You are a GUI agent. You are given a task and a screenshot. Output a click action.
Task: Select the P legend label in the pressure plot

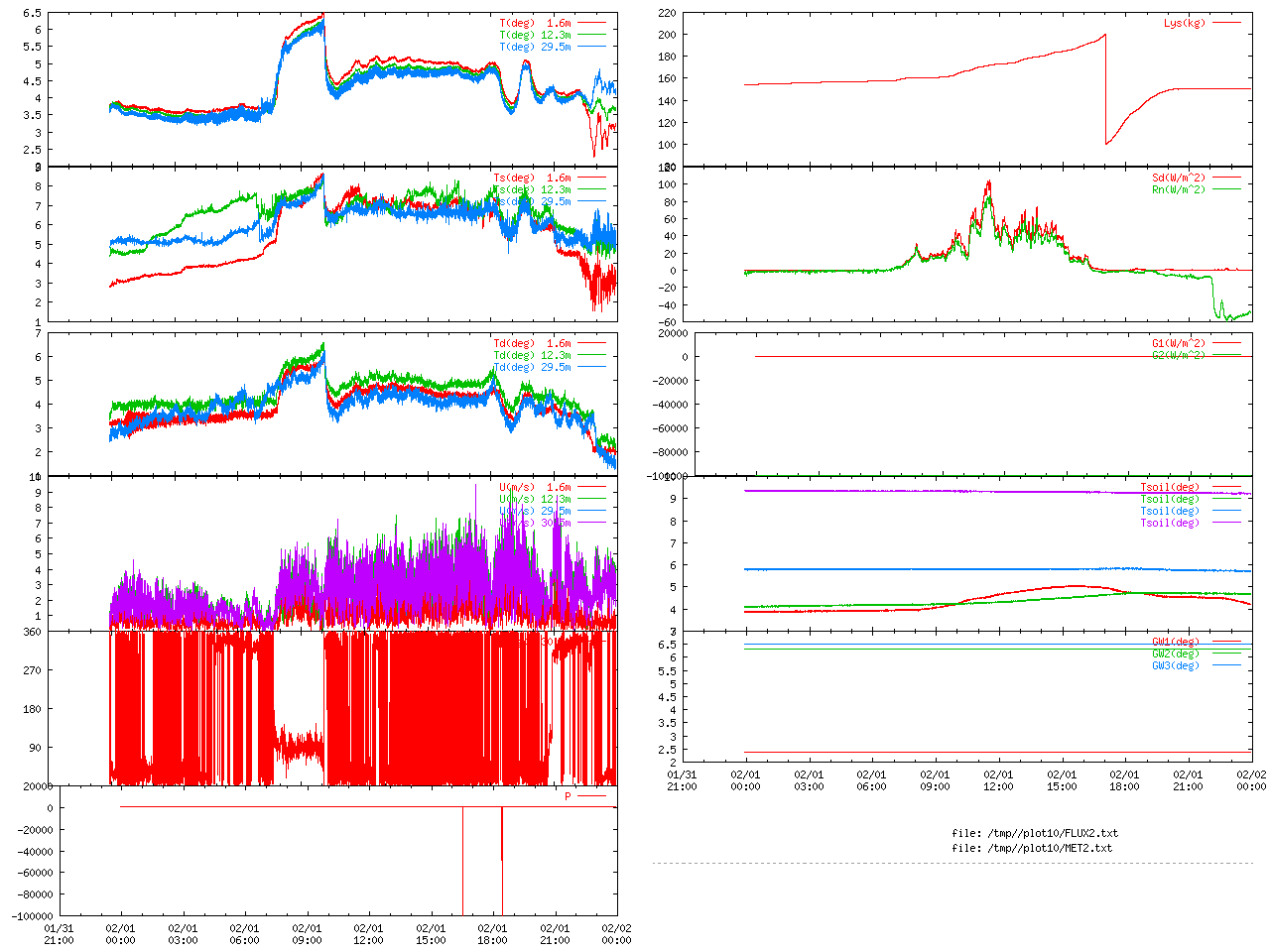click(x=569, y=796)
